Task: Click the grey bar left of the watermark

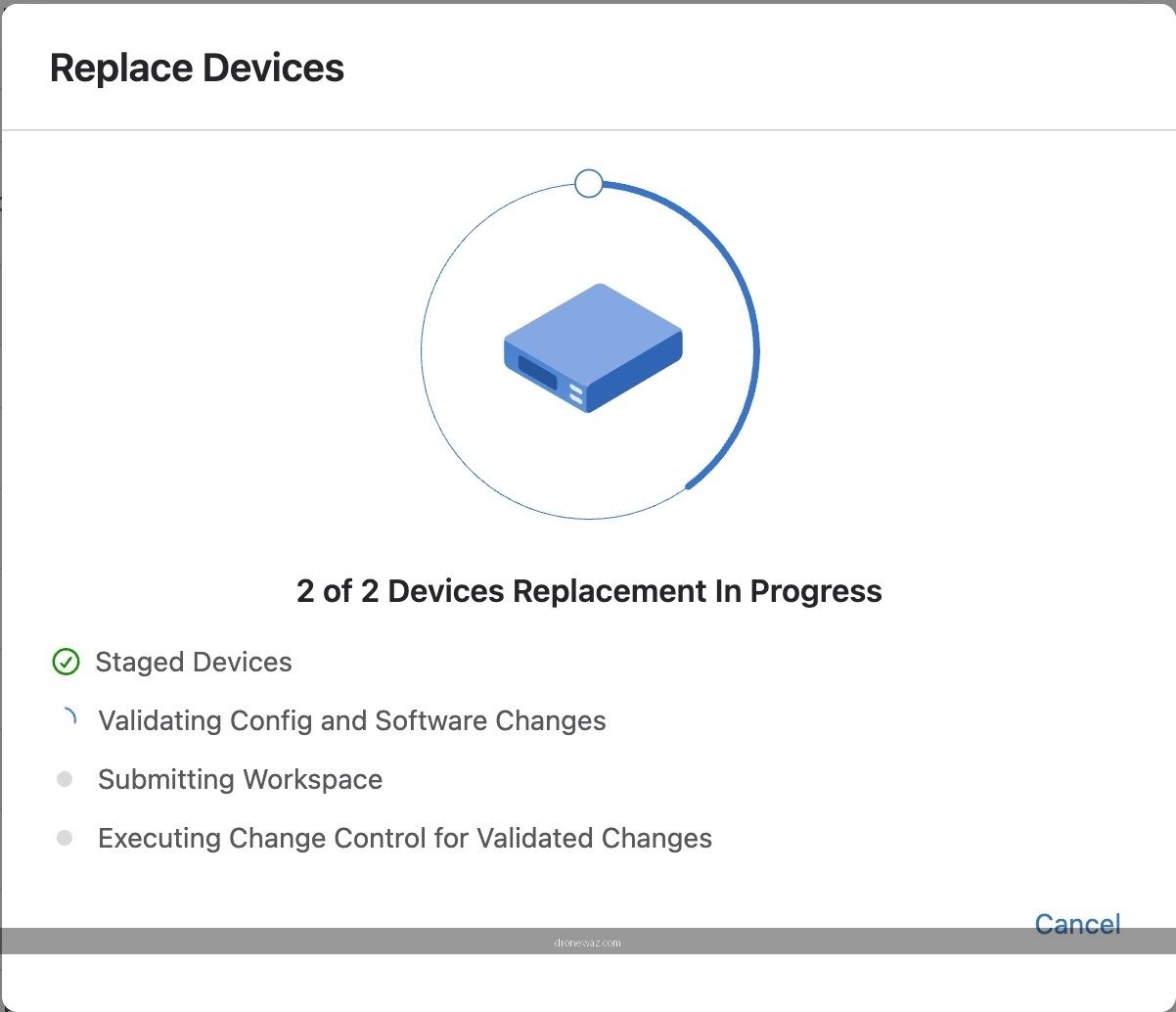Action: pyautogui.click(x=274, y=942)
